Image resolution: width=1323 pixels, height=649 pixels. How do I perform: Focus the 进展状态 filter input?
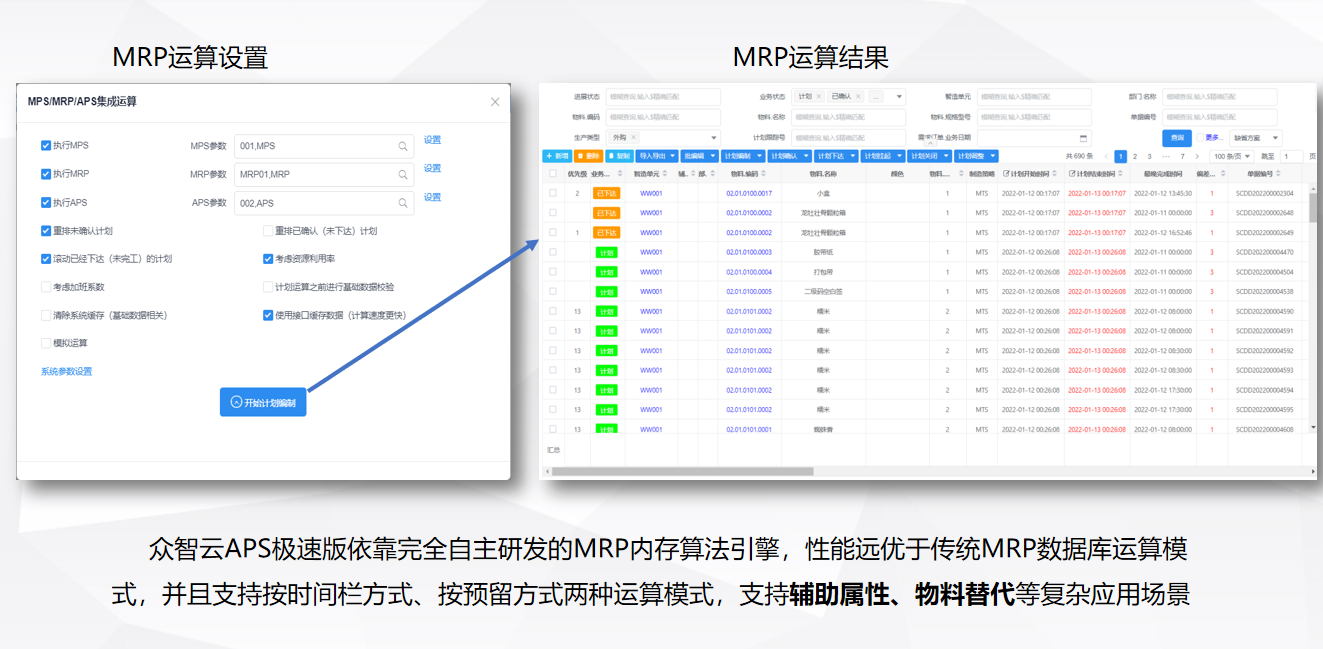tap(663, 97)
